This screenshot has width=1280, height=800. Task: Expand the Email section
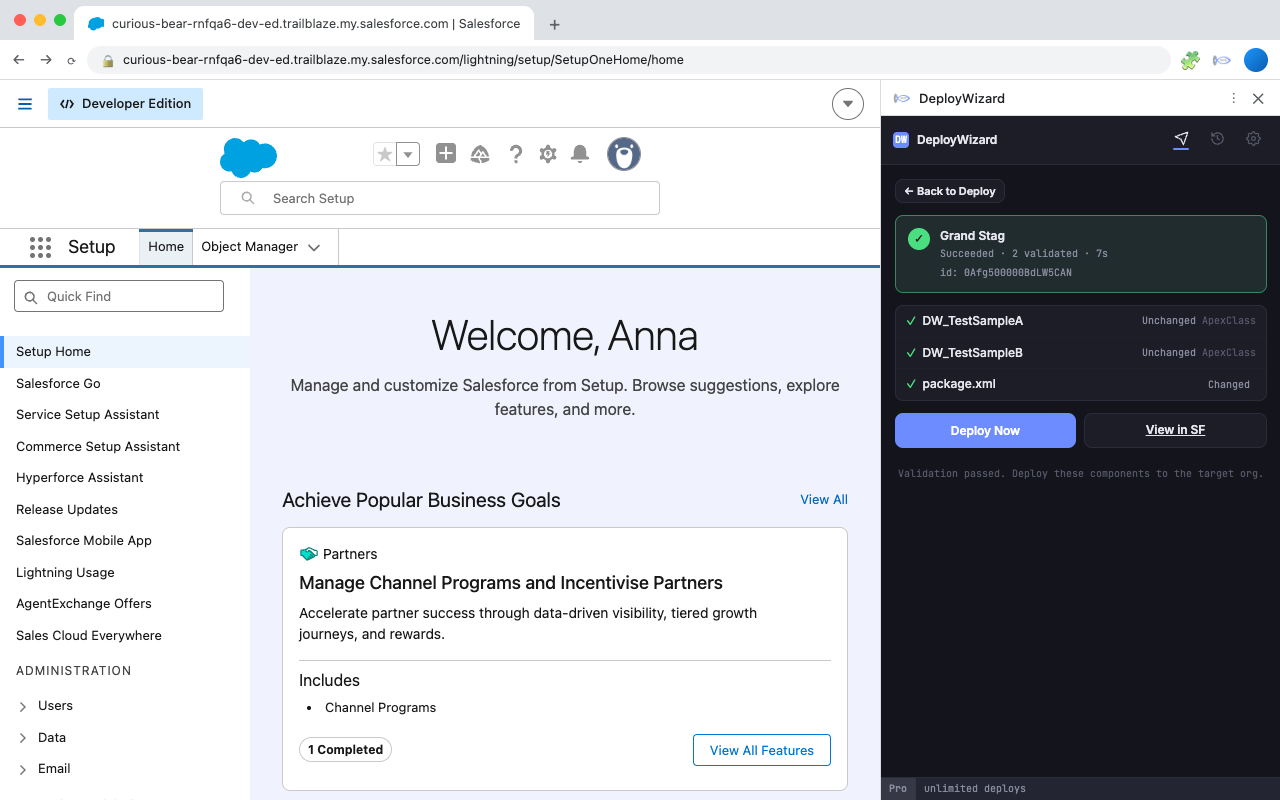pos(23,770)
